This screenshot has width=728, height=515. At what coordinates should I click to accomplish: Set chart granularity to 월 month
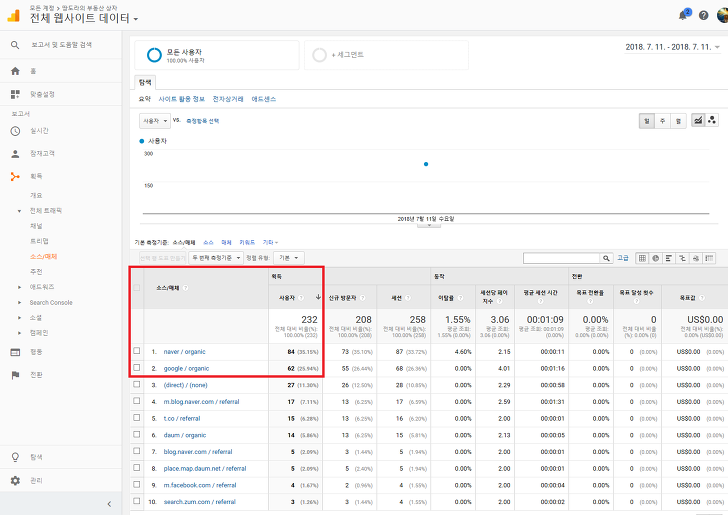click(678, 121)
